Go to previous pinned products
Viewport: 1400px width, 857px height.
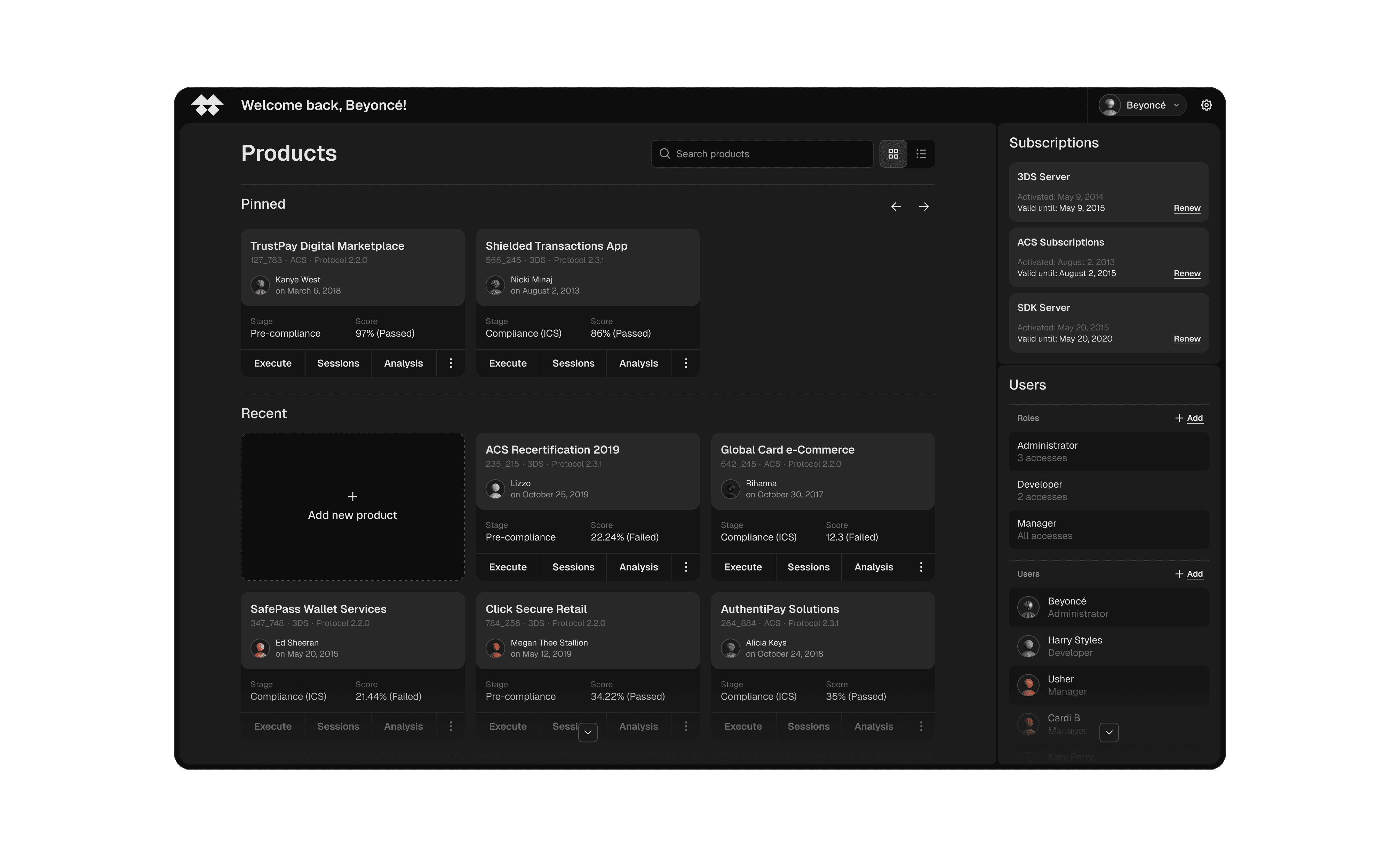(x=896, y=207)
